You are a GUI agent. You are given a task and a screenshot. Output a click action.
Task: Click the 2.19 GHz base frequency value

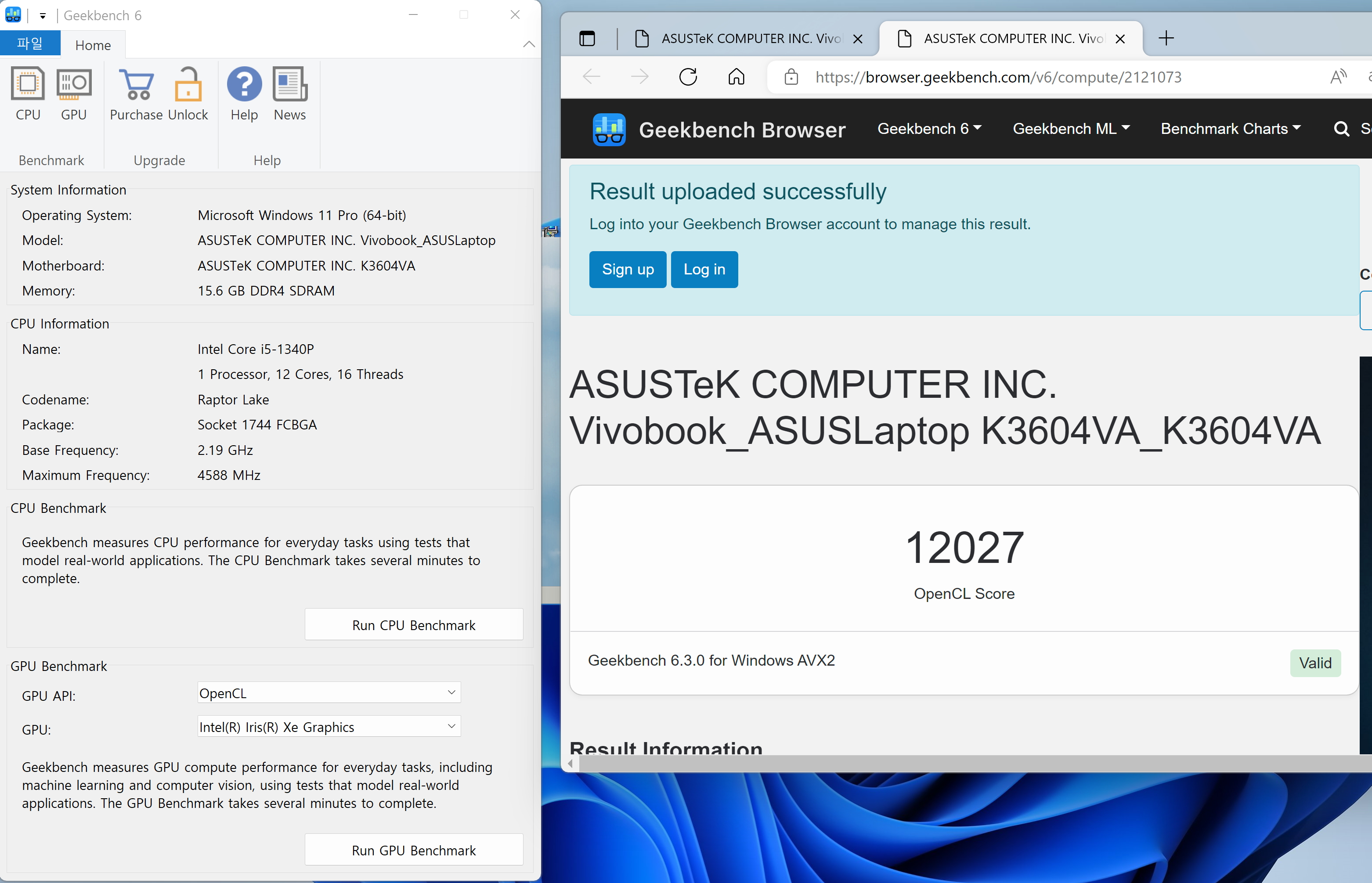pos(225,450)
